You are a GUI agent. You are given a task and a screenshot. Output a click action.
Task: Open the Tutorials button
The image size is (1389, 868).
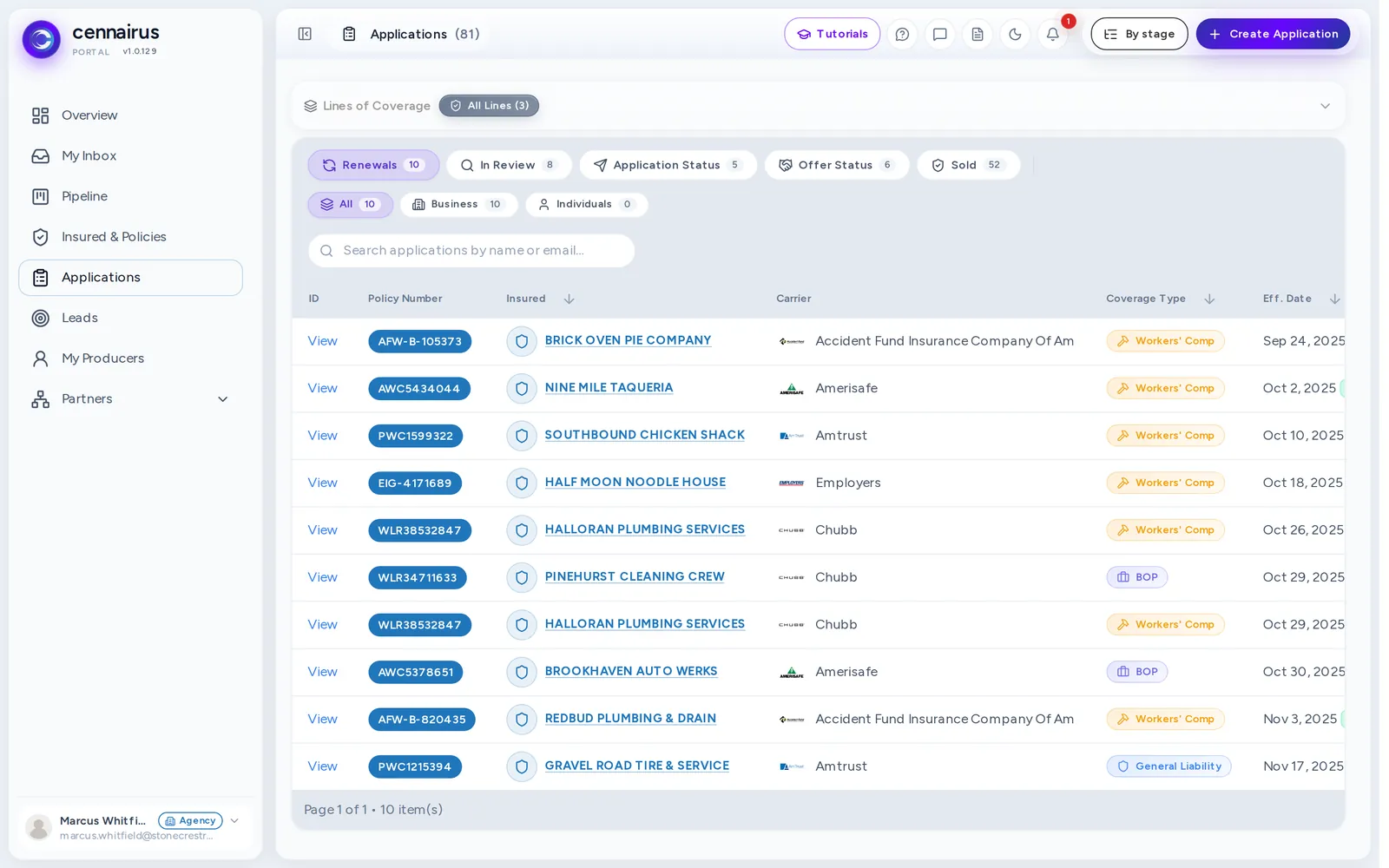[832, 34]
